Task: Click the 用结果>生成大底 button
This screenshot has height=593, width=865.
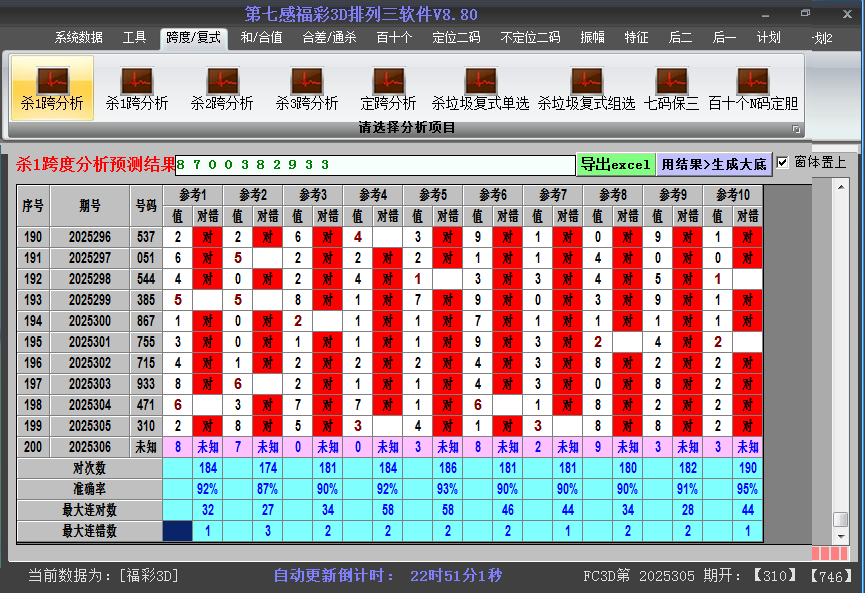Action: (714, 164)
